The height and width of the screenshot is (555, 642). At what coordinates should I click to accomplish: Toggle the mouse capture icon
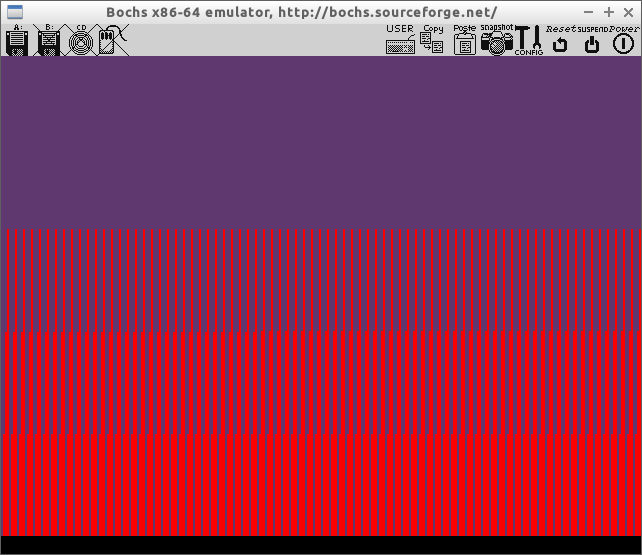[113, 40]
